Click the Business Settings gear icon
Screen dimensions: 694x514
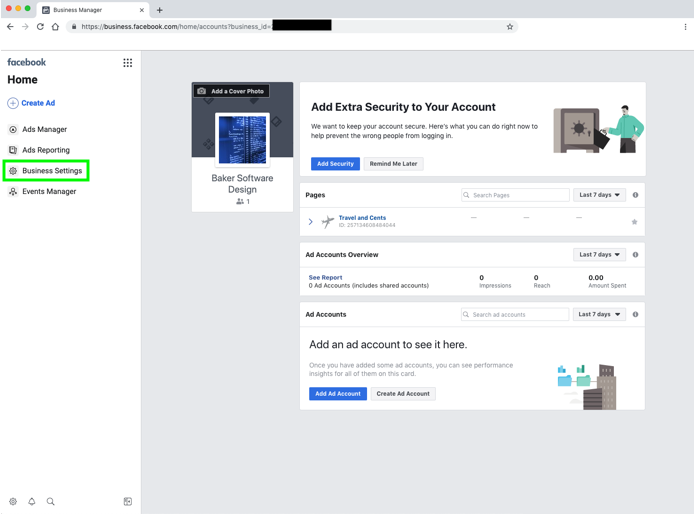(13, 170)
